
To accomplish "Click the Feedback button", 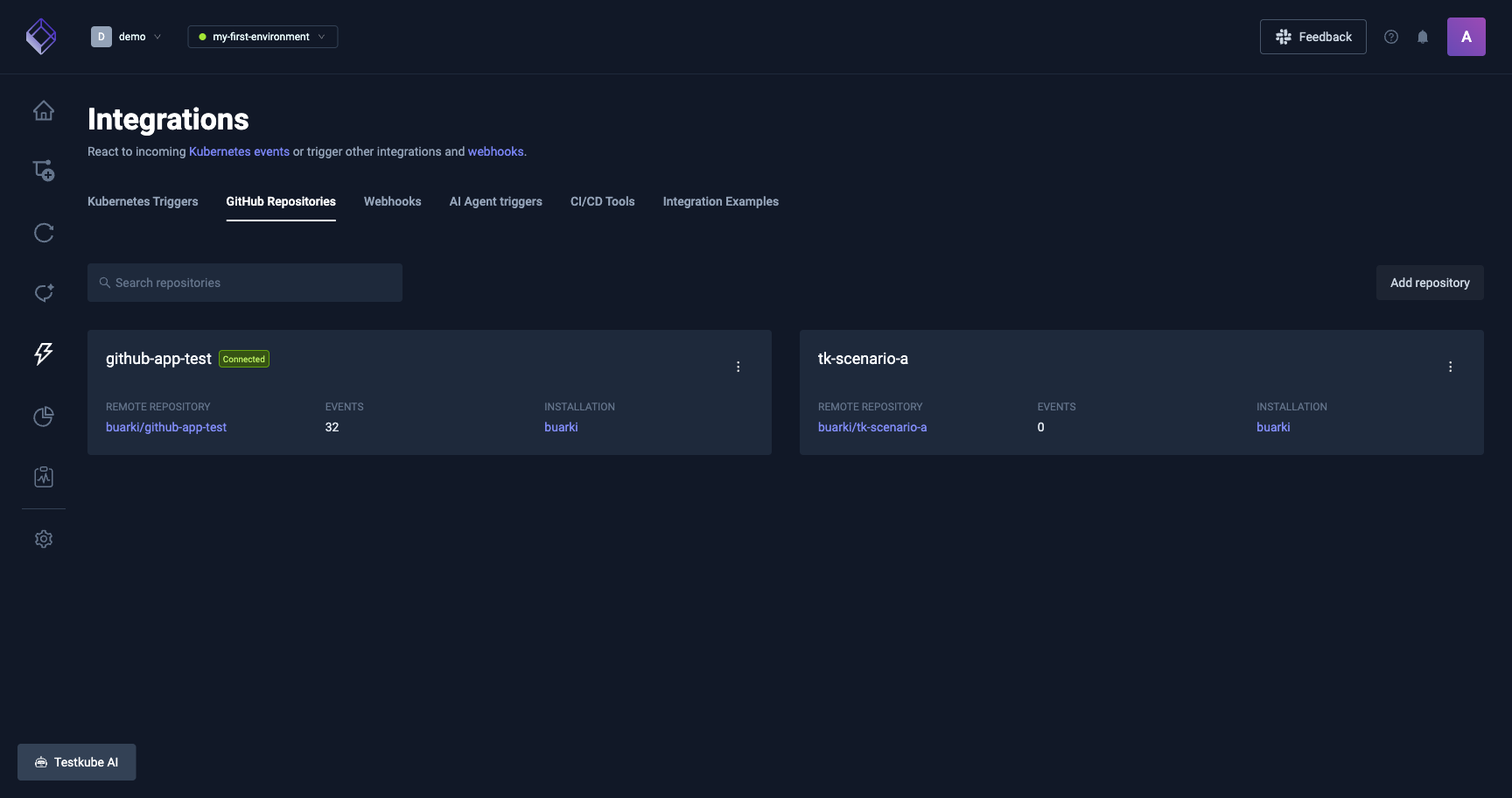I will [x=1313, y=37].
